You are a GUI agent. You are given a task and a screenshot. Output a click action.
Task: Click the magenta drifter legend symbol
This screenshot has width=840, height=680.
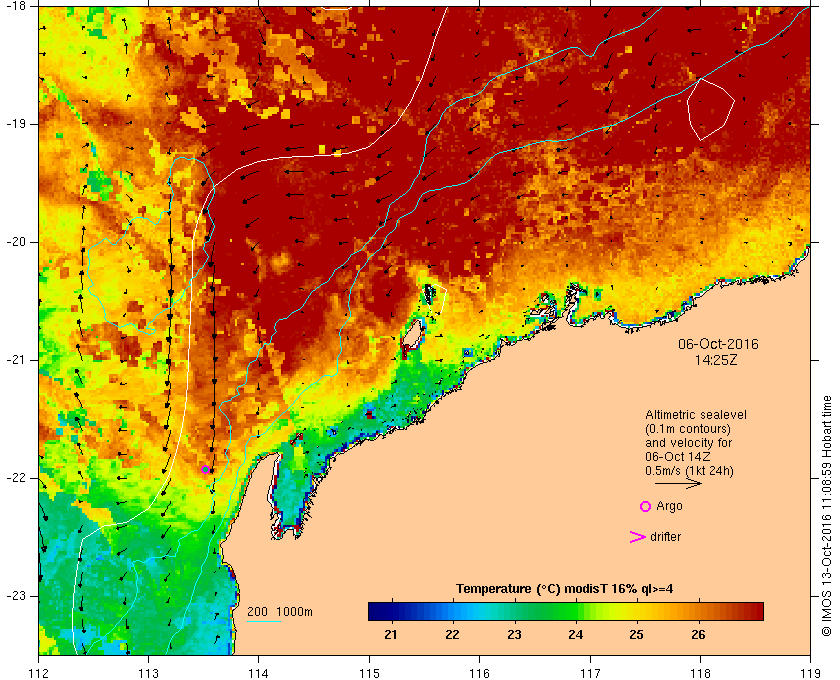click(638, 537)
